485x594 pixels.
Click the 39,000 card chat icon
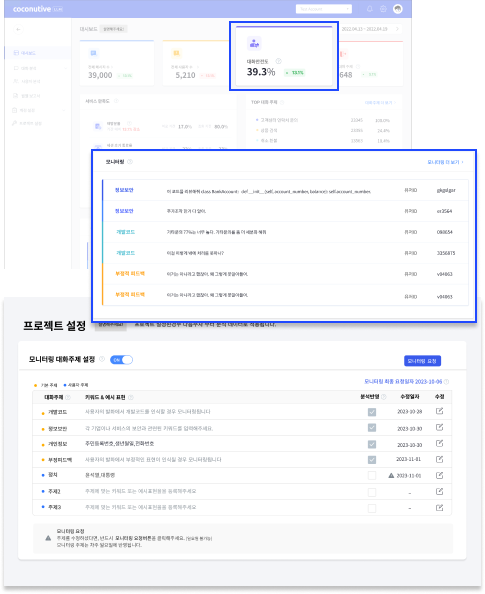point(93,53)
